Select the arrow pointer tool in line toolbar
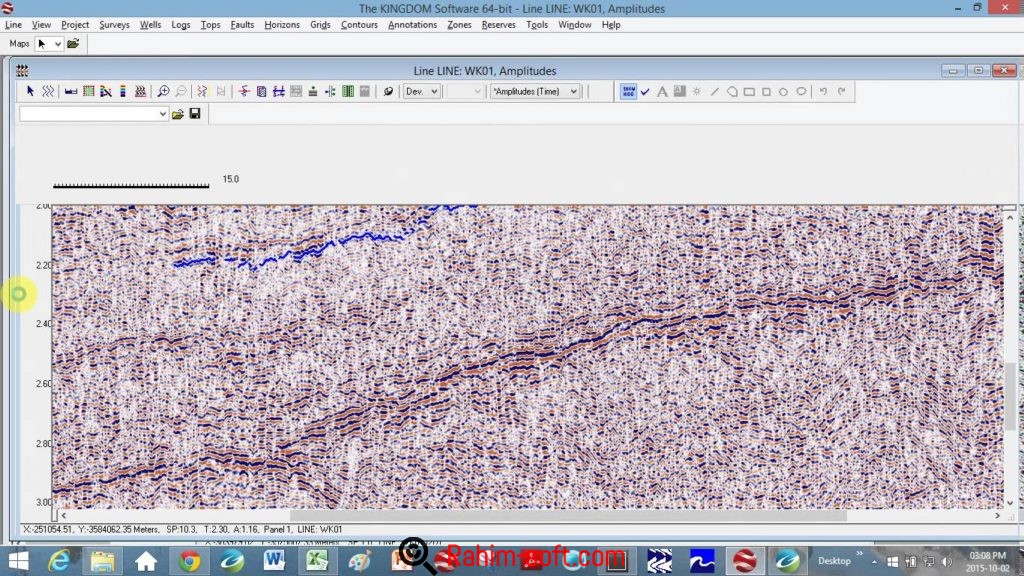The height and width of the screenshot is (576, 1024). click(x=30, y=91)
